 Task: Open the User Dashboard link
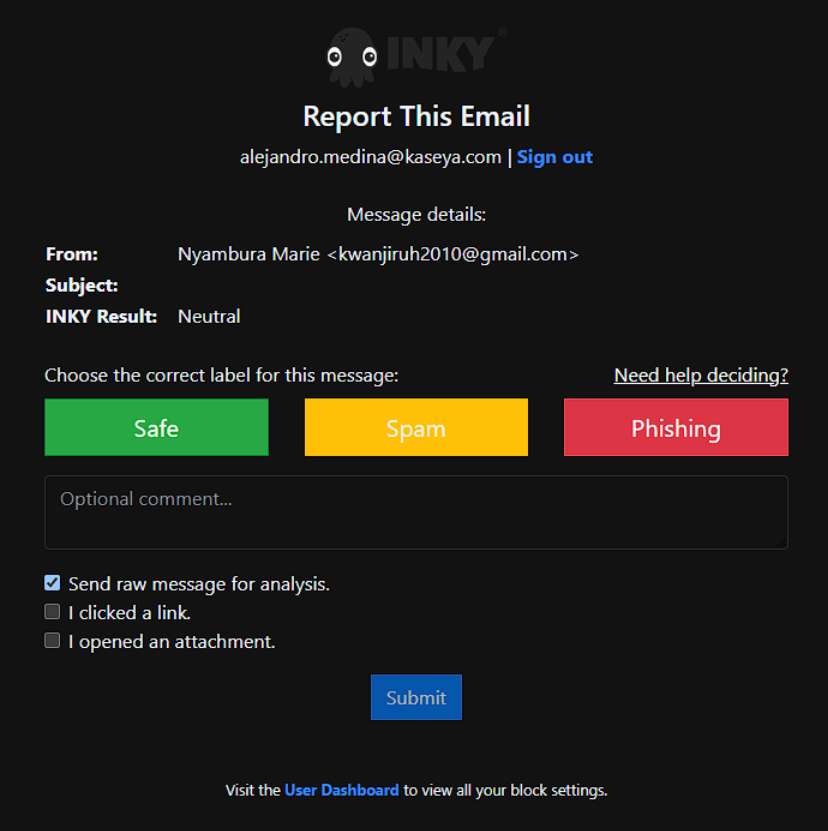click(x=341, y=790)
